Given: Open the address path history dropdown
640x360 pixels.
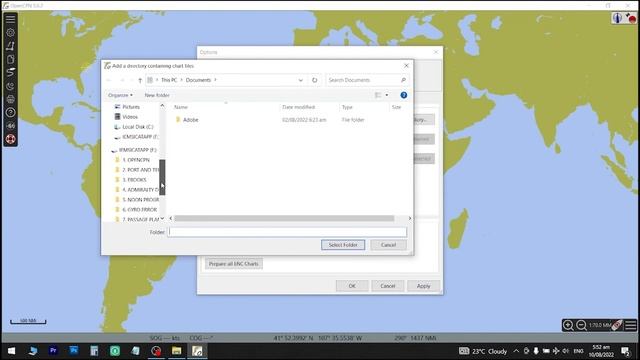Looking at the screenshot, I should coord(300,80).
